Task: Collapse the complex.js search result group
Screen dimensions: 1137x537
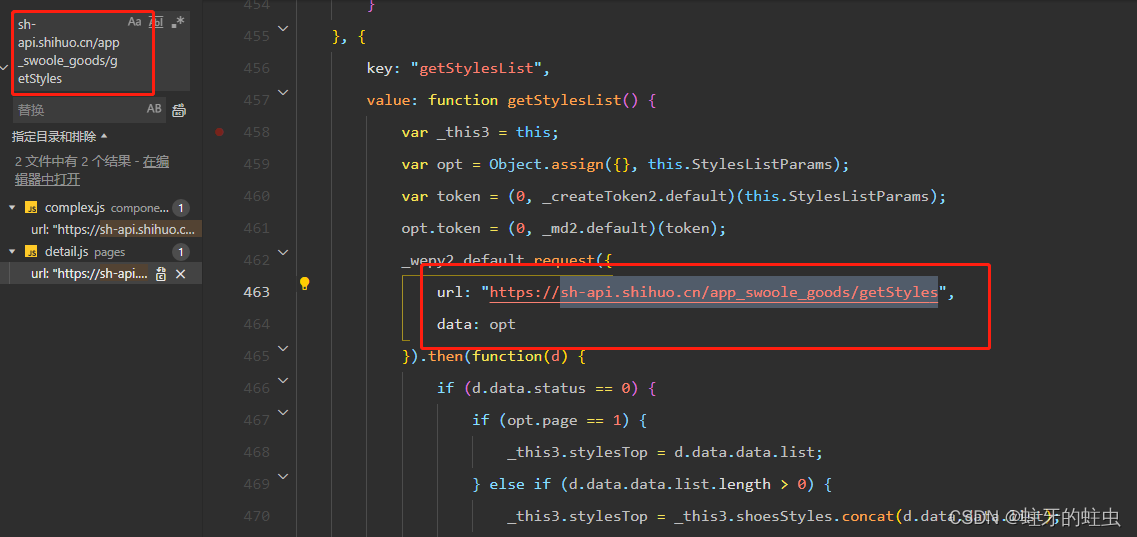Action: [12, 208]
